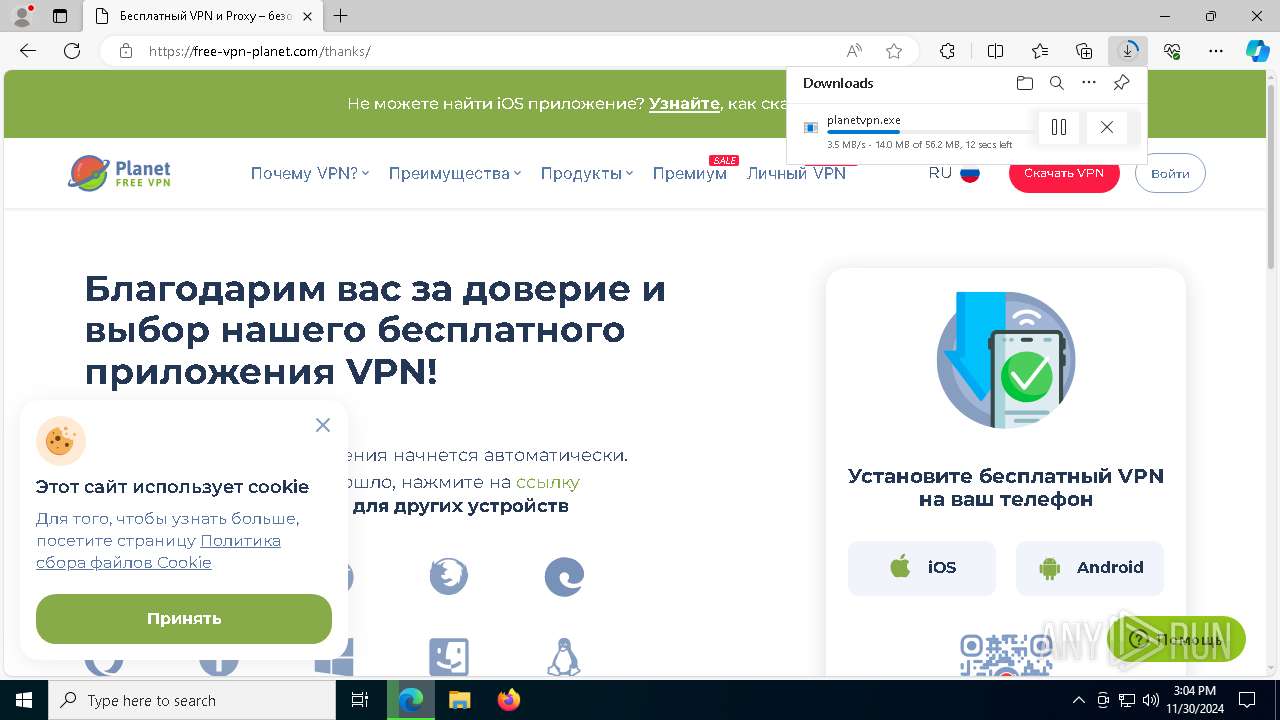
Task: Expand the Преимущества menu
Action: point(455,173)
